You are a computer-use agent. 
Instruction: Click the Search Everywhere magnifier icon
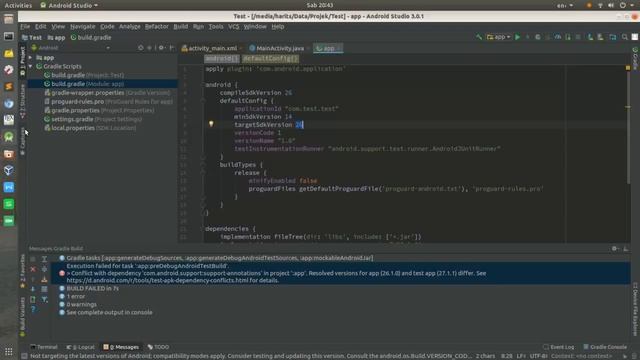[x=624, y=37]
